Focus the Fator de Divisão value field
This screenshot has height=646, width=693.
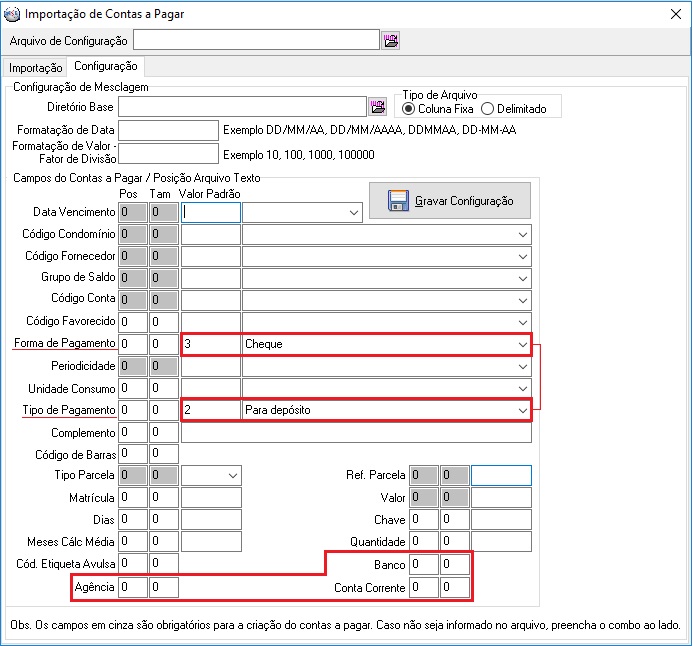167,153
